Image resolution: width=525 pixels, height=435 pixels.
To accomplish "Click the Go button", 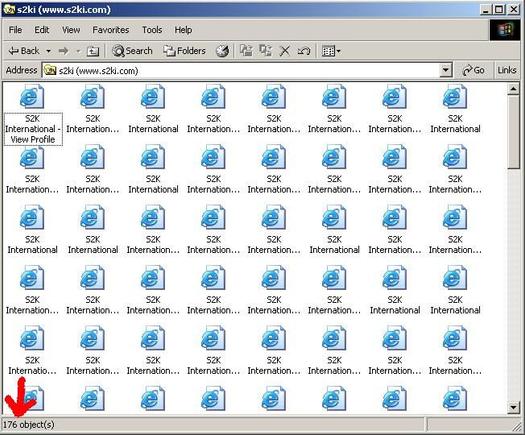I will click(x=473, y=70).
